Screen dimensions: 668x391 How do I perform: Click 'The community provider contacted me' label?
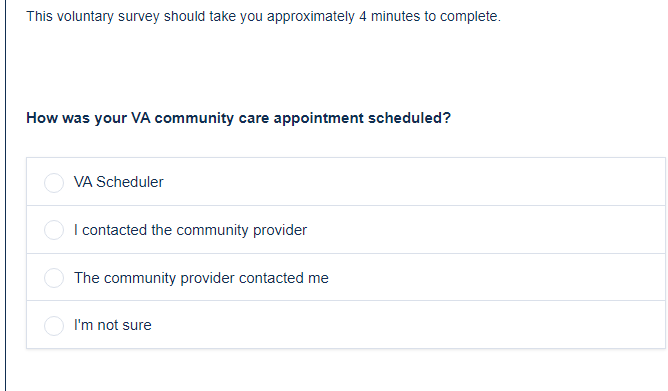(201, 278)
